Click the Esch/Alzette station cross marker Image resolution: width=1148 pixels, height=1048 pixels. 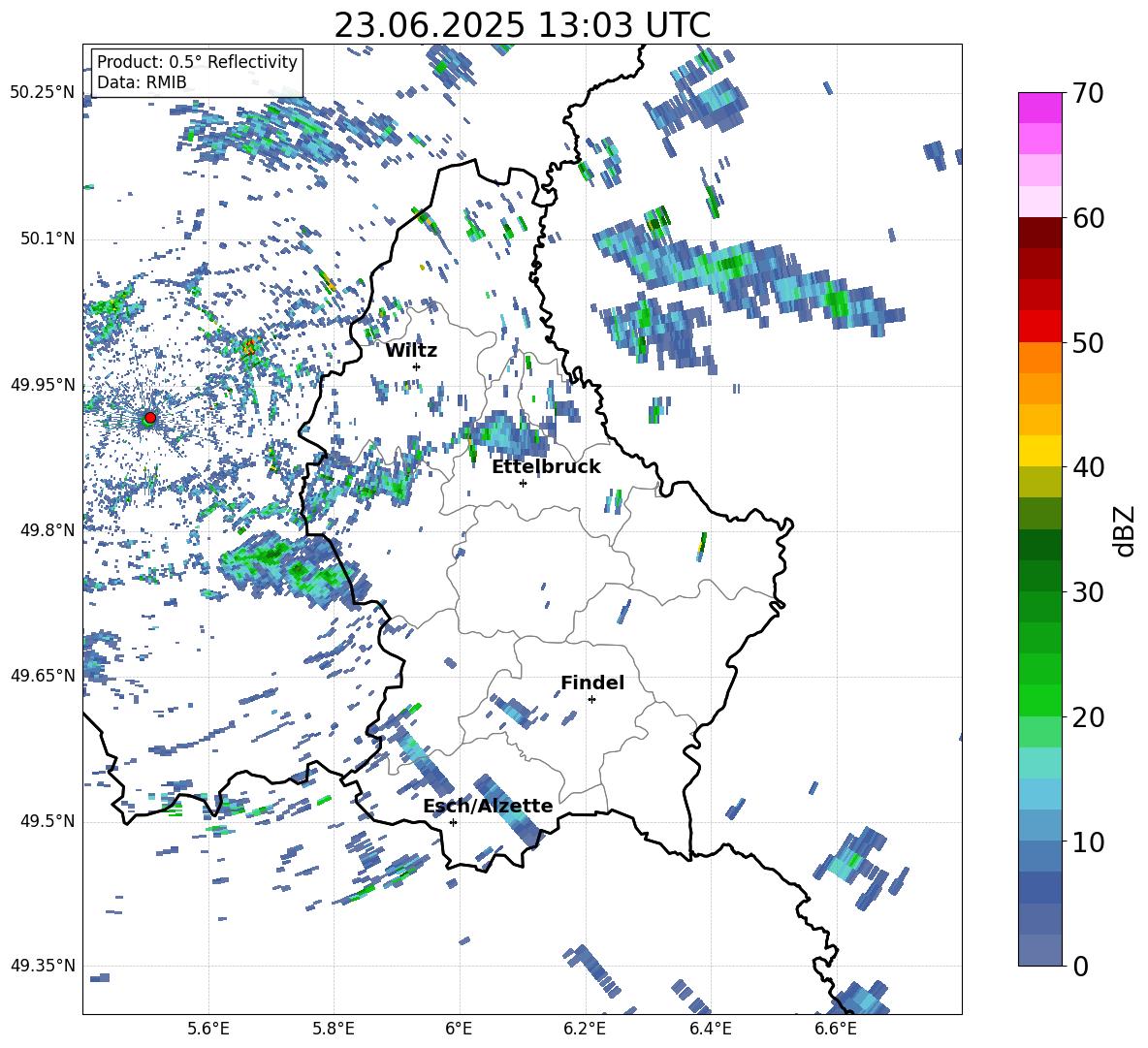[x=453, y=822]
